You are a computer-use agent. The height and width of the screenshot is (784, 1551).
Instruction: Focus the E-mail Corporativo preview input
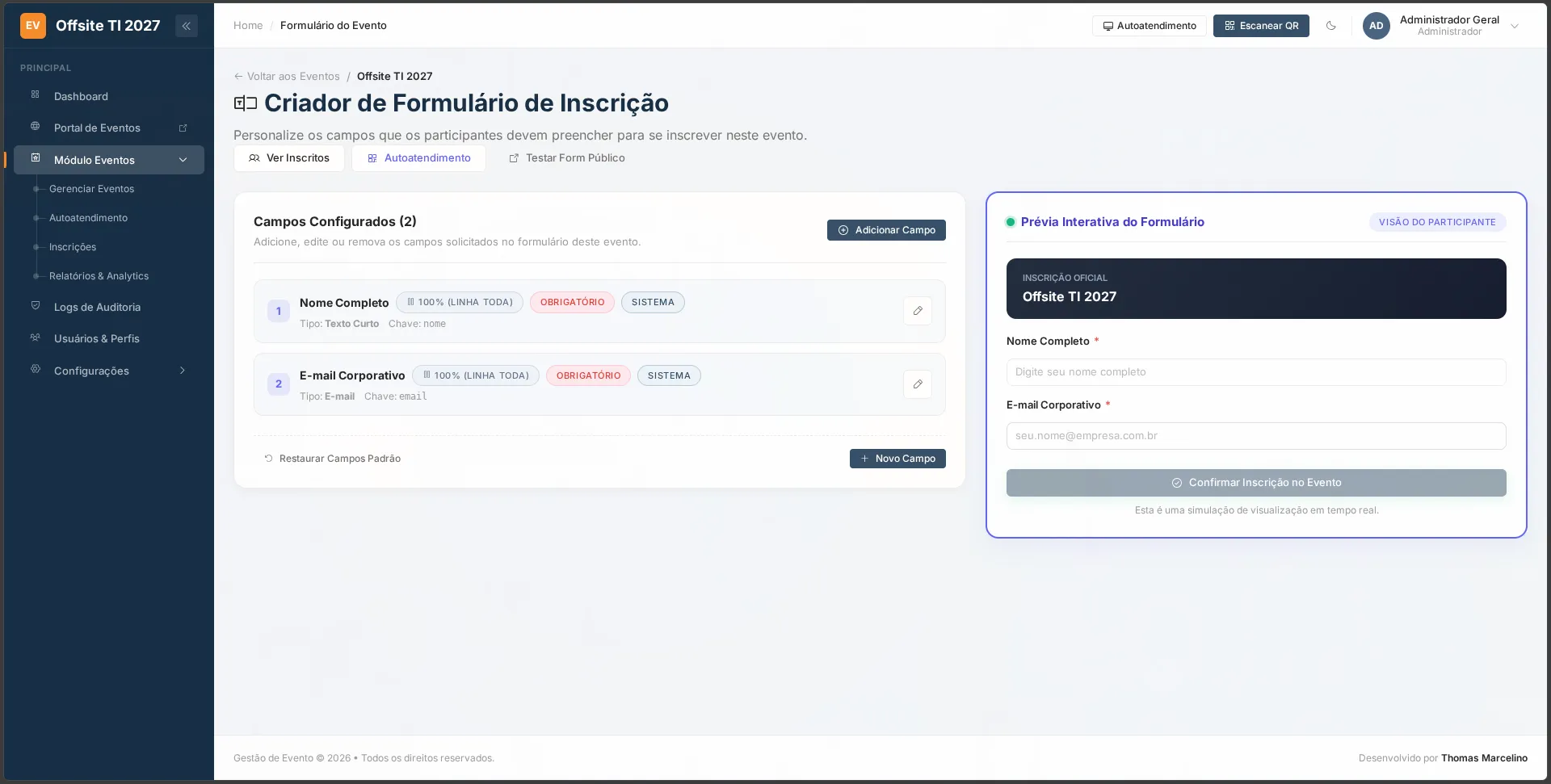(1256, 436)
